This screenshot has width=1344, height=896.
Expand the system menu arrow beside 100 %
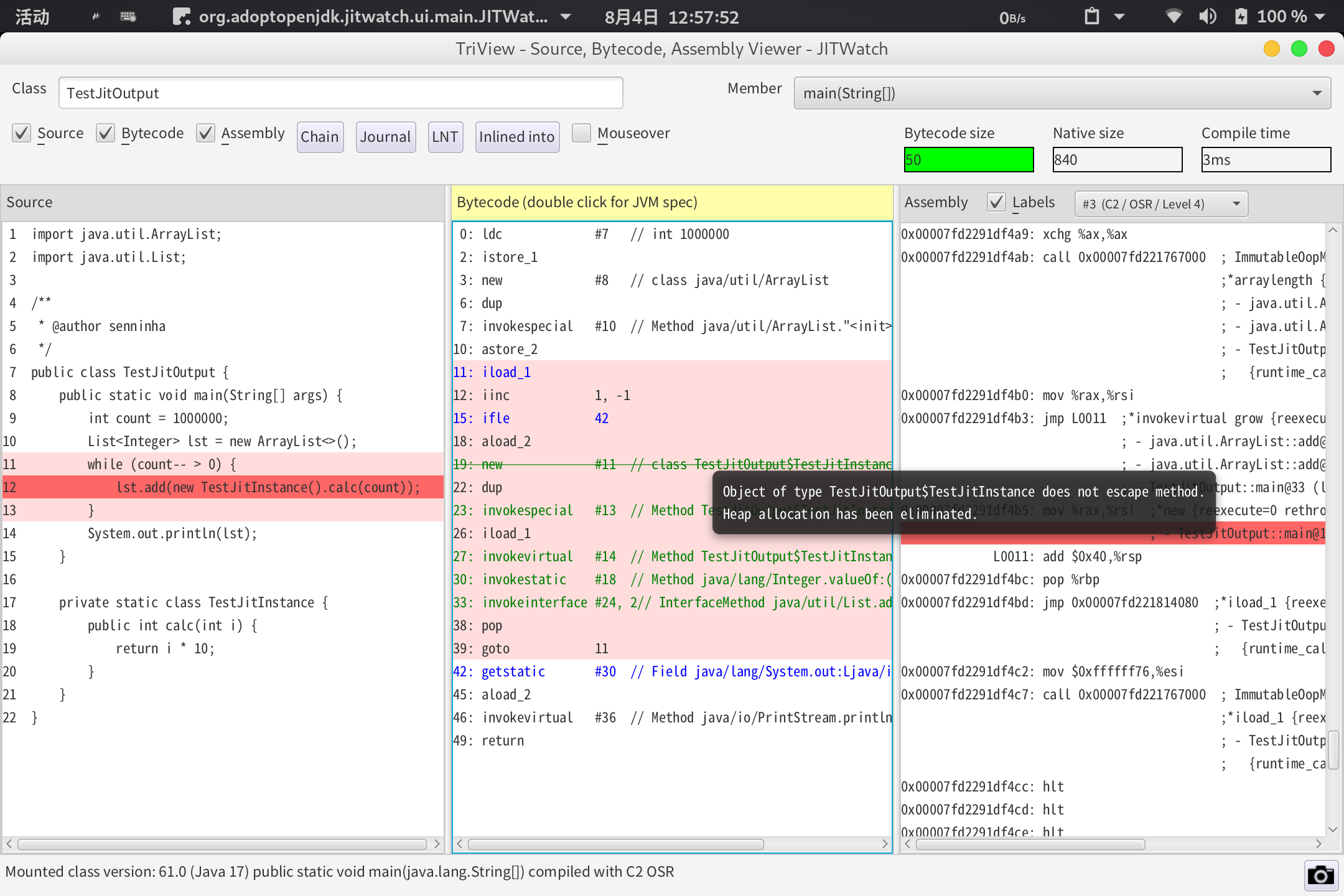[1320, 17]
